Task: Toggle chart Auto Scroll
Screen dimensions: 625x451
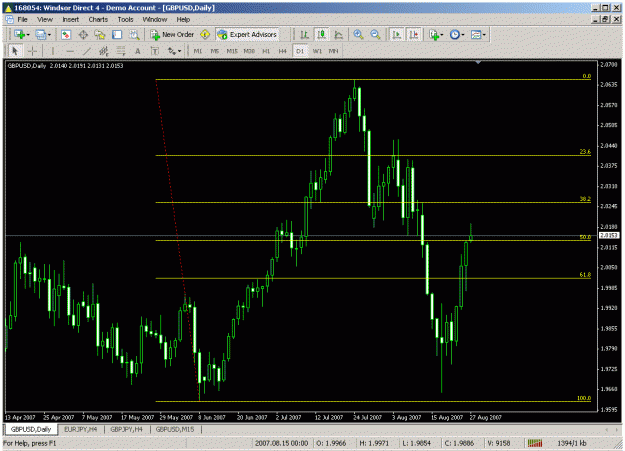Action: (397, 35)
